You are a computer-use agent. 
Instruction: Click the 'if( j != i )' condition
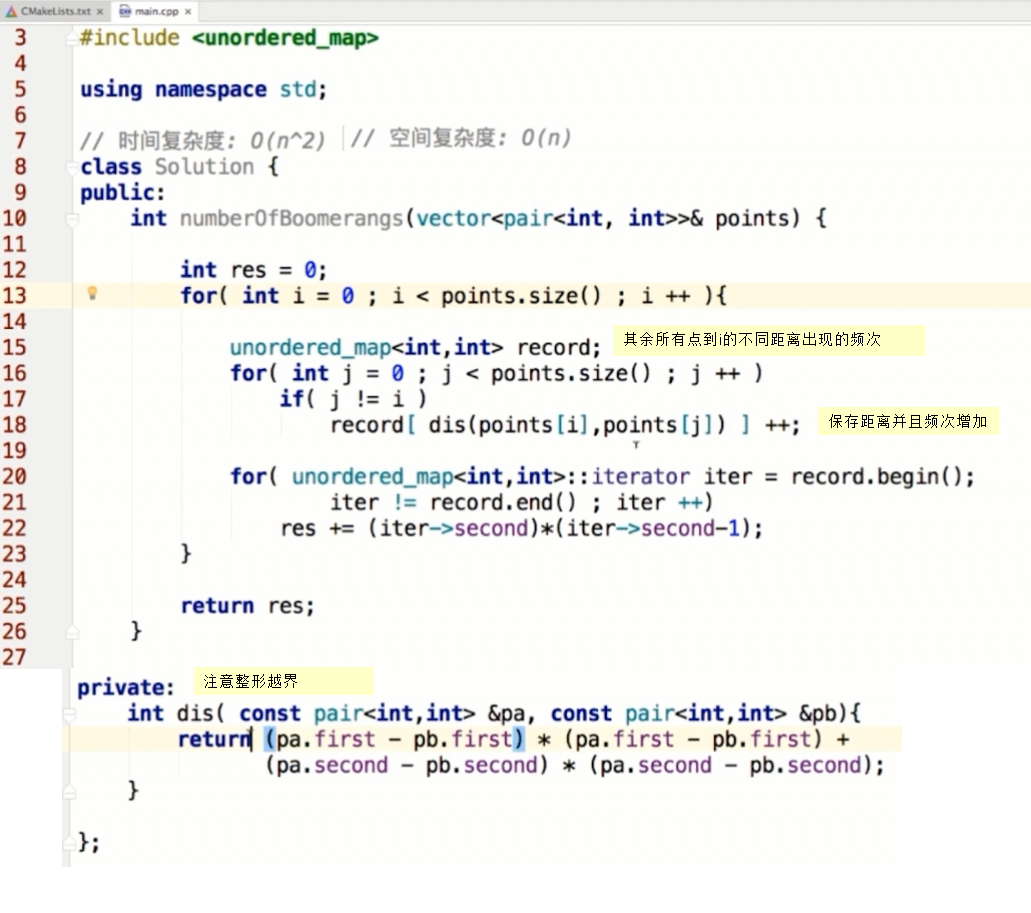click(x=354, y=399)
